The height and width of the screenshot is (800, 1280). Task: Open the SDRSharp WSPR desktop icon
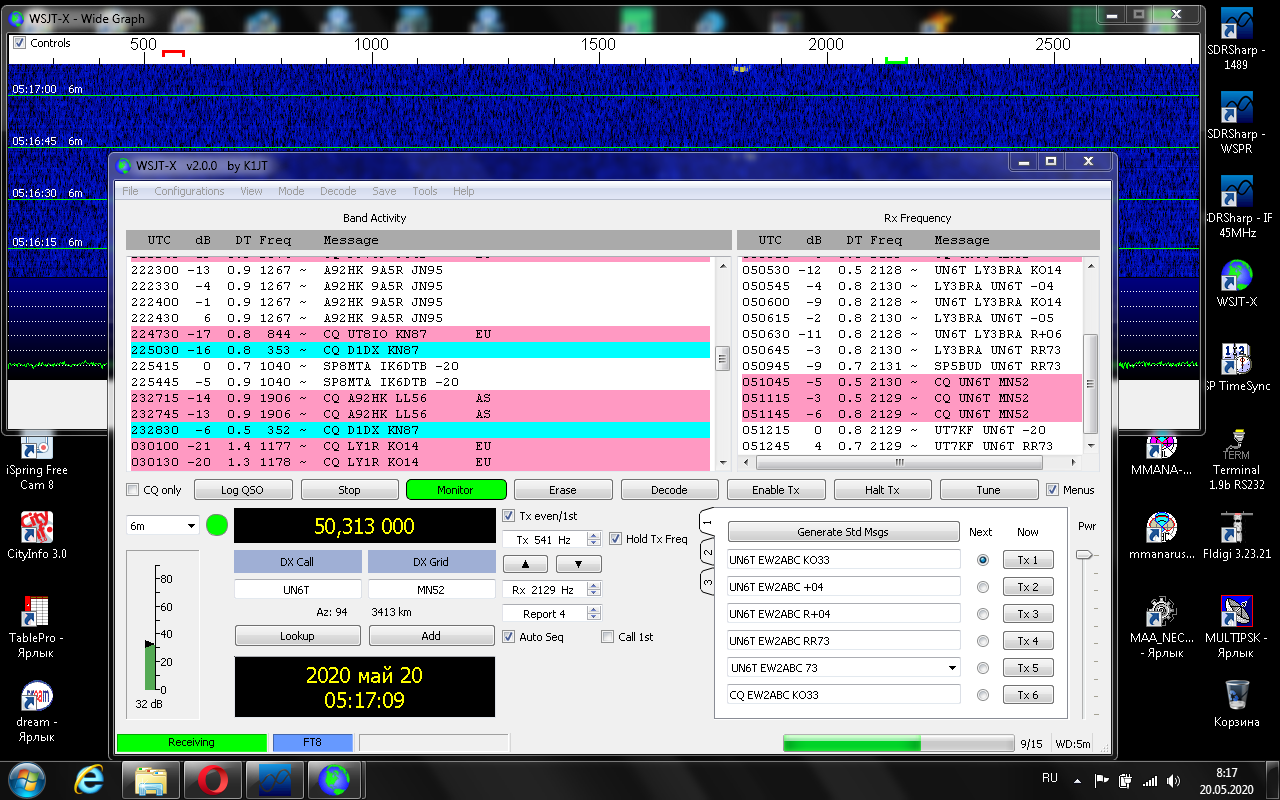pyautogui.click(x=1236, y=112)
